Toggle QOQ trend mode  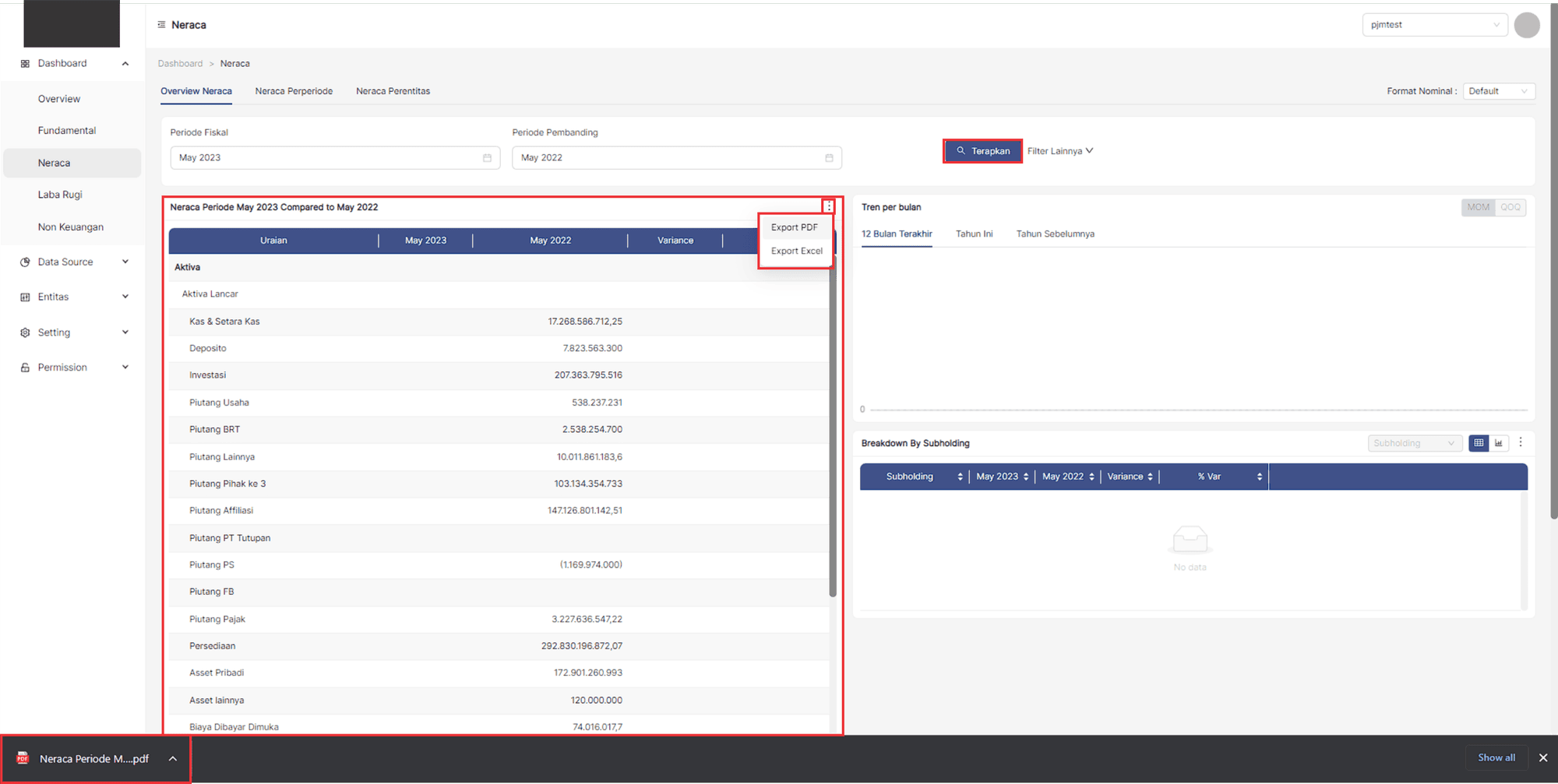1510,207
